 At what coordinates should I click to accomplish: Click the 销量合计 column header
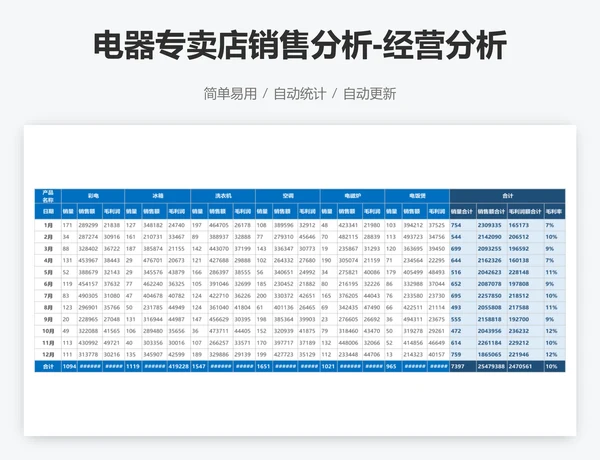(x=462, y=211)
